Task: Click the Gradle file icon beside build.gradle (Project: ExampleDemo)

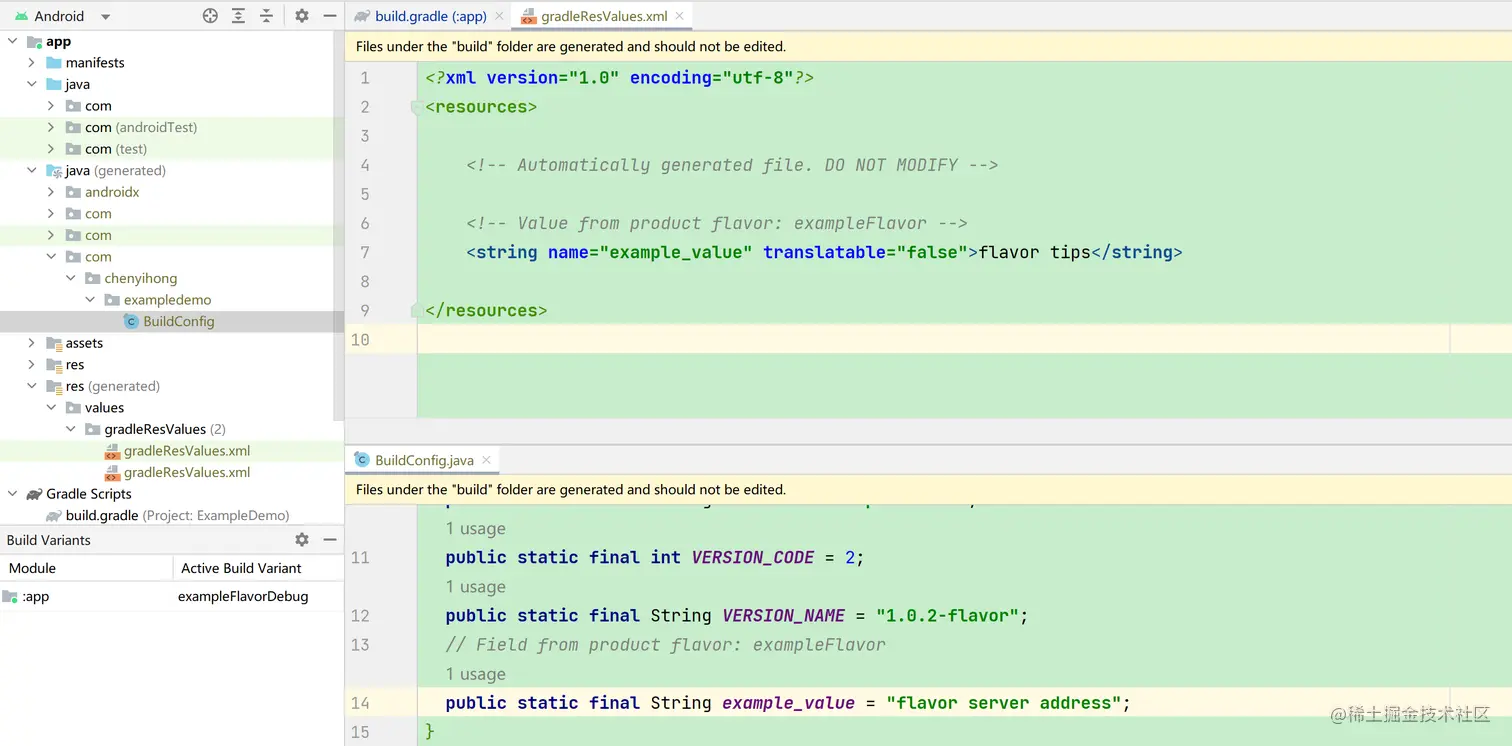Action: tap(54, 516)
